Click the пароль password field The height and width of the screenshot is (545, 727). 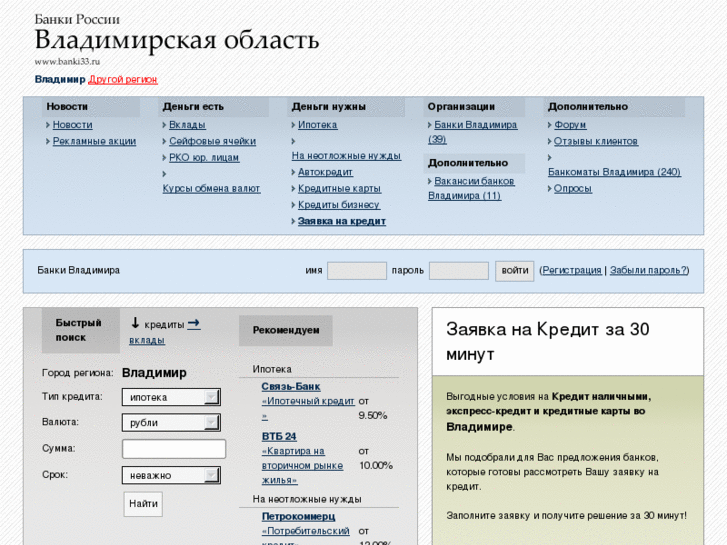[x=458, y=270]
